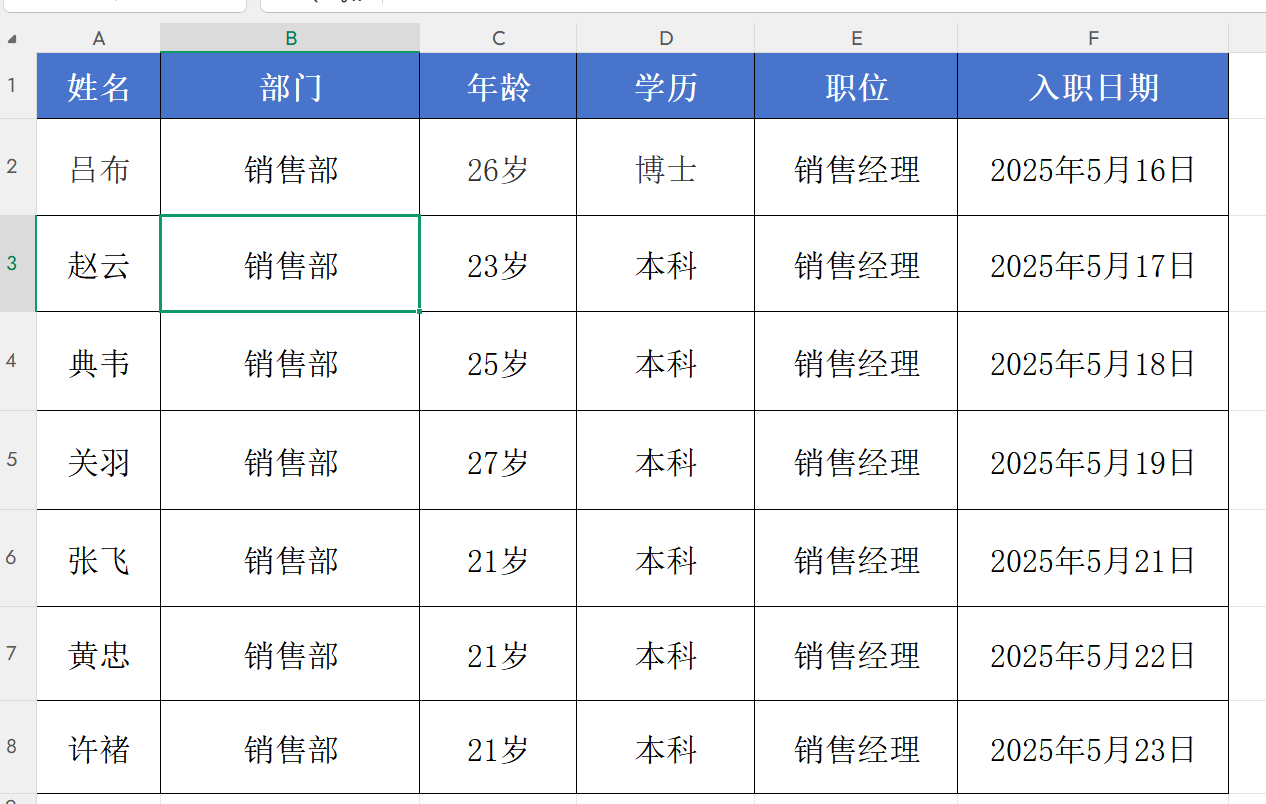Click the date 2025年5月18日
Screen dimensions: 1266x804
tap(1093, 361)
